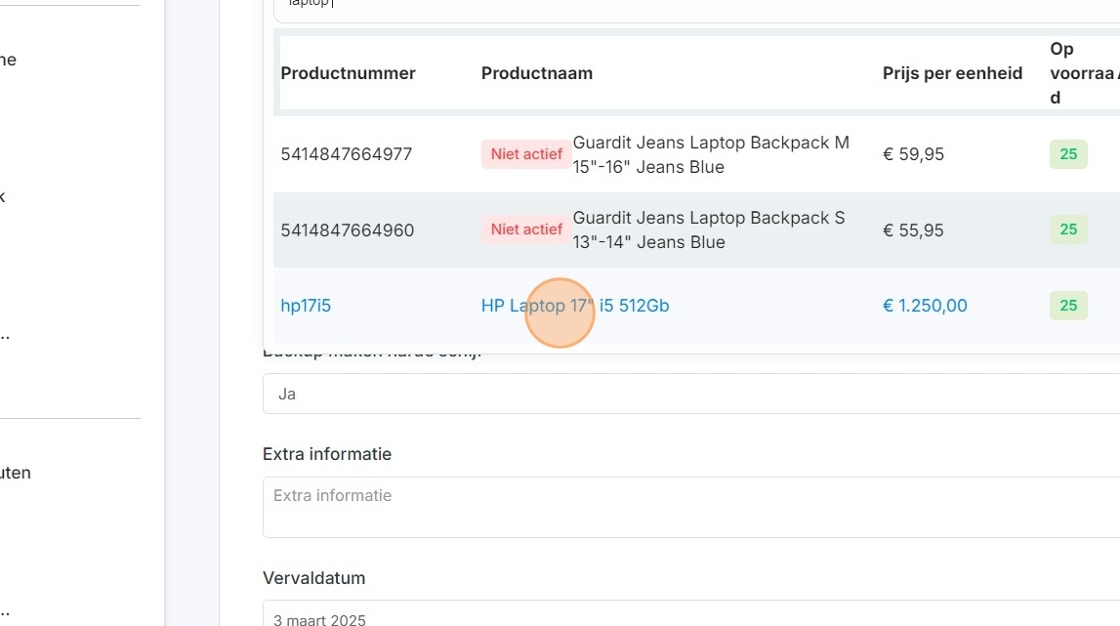Focus the Extra informatie text area
Viewport: 1120px width, 626px height.
coord(691,507)
